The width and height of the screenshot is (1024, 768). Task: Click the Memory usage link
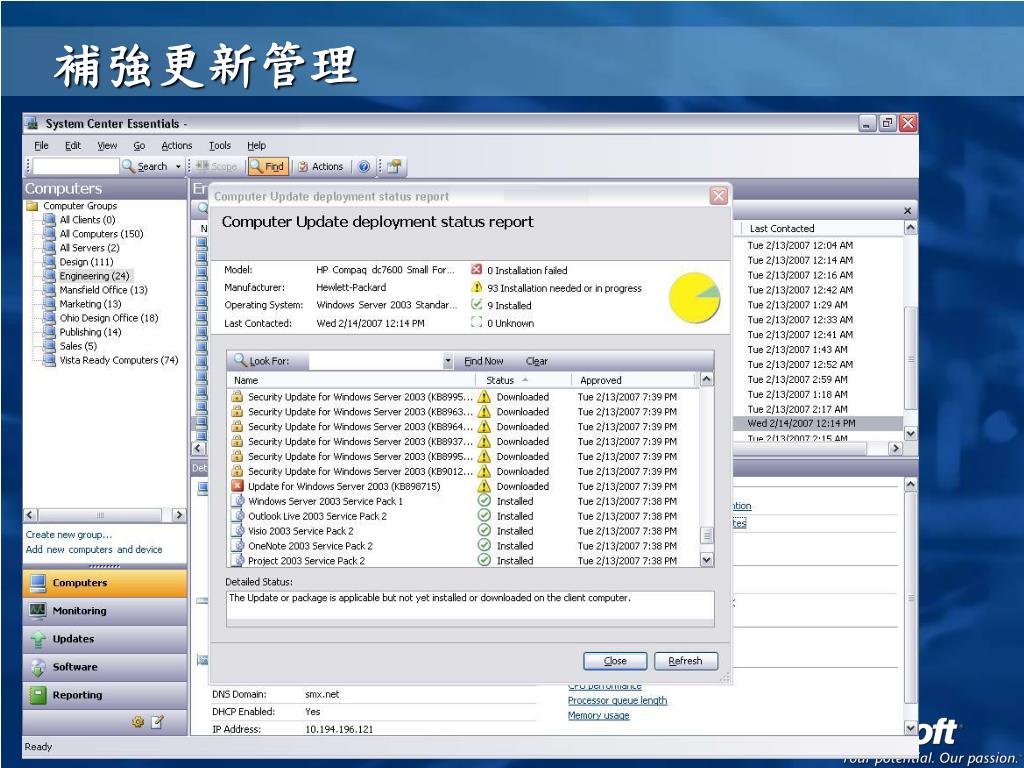pos(598,715)
